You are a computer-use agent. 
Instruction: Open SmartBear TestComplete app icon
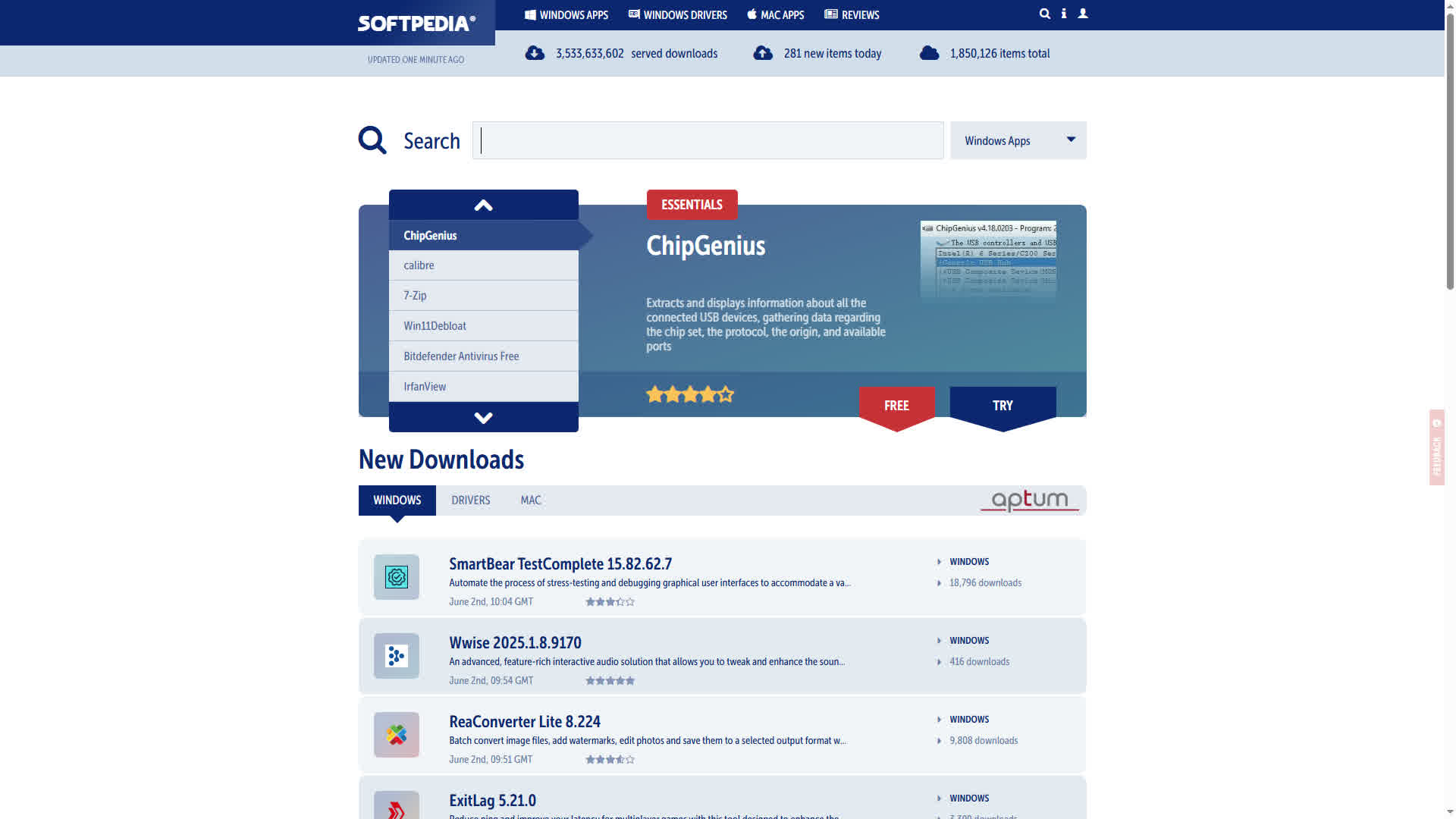tap(397, 577)
